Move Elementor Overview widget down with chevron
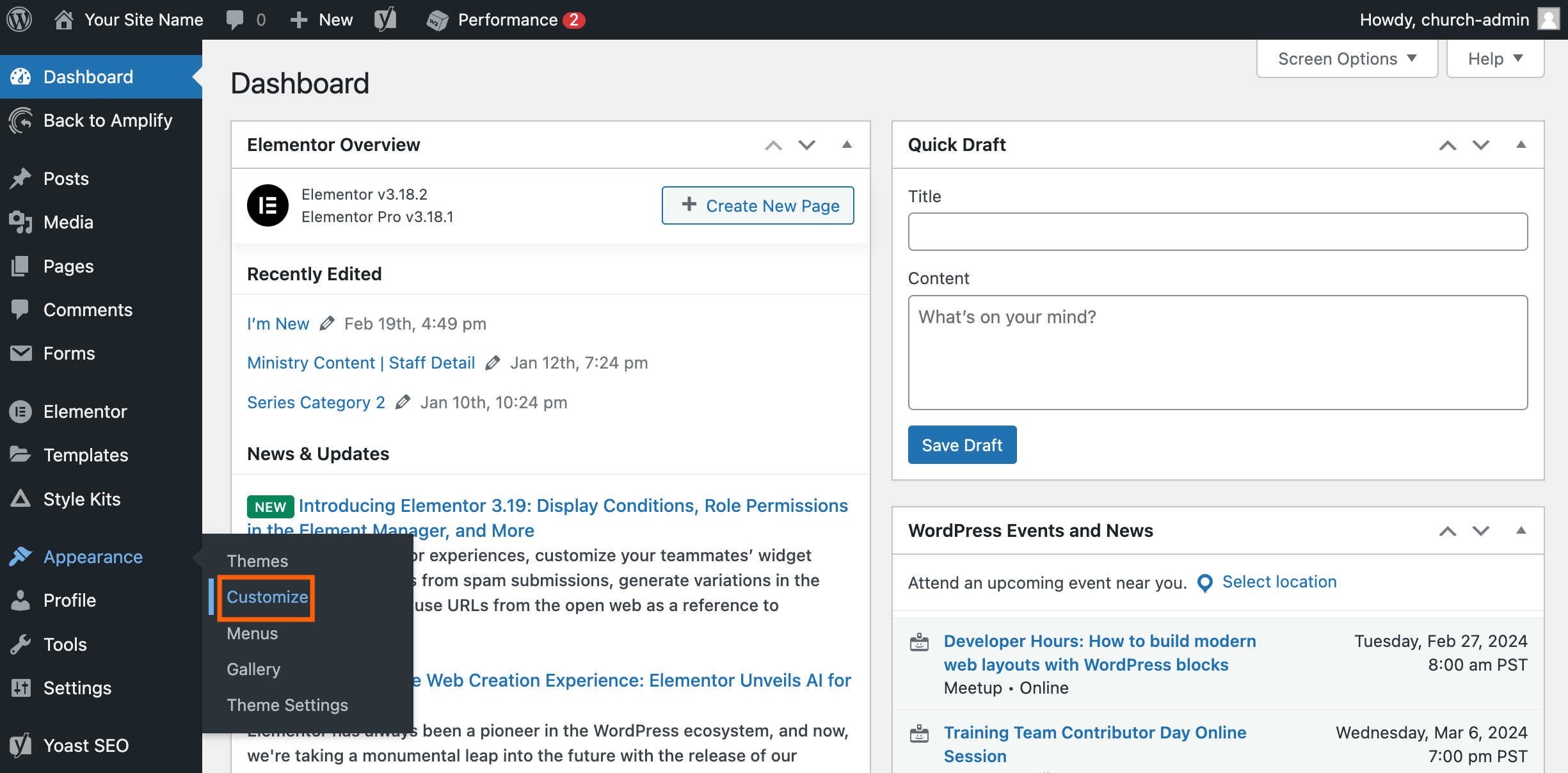Image resolution: width=1568 pixels, height=773 pixels. point(807,145)
